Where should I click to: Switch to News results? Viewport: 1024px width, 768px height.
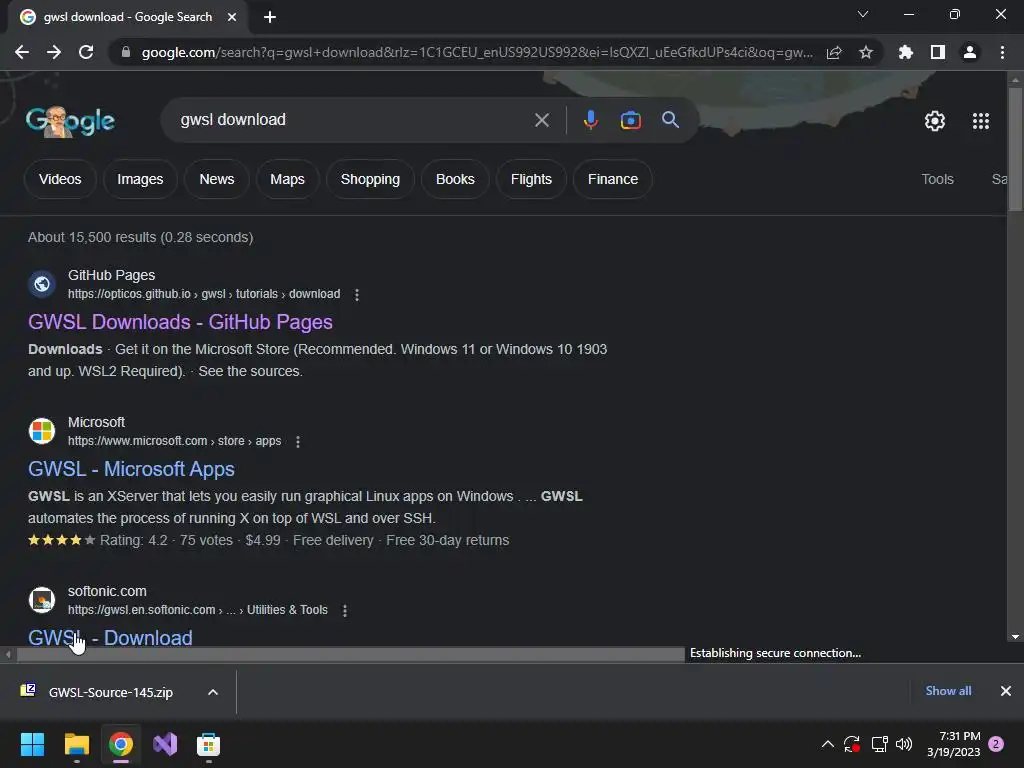[217, 179]
